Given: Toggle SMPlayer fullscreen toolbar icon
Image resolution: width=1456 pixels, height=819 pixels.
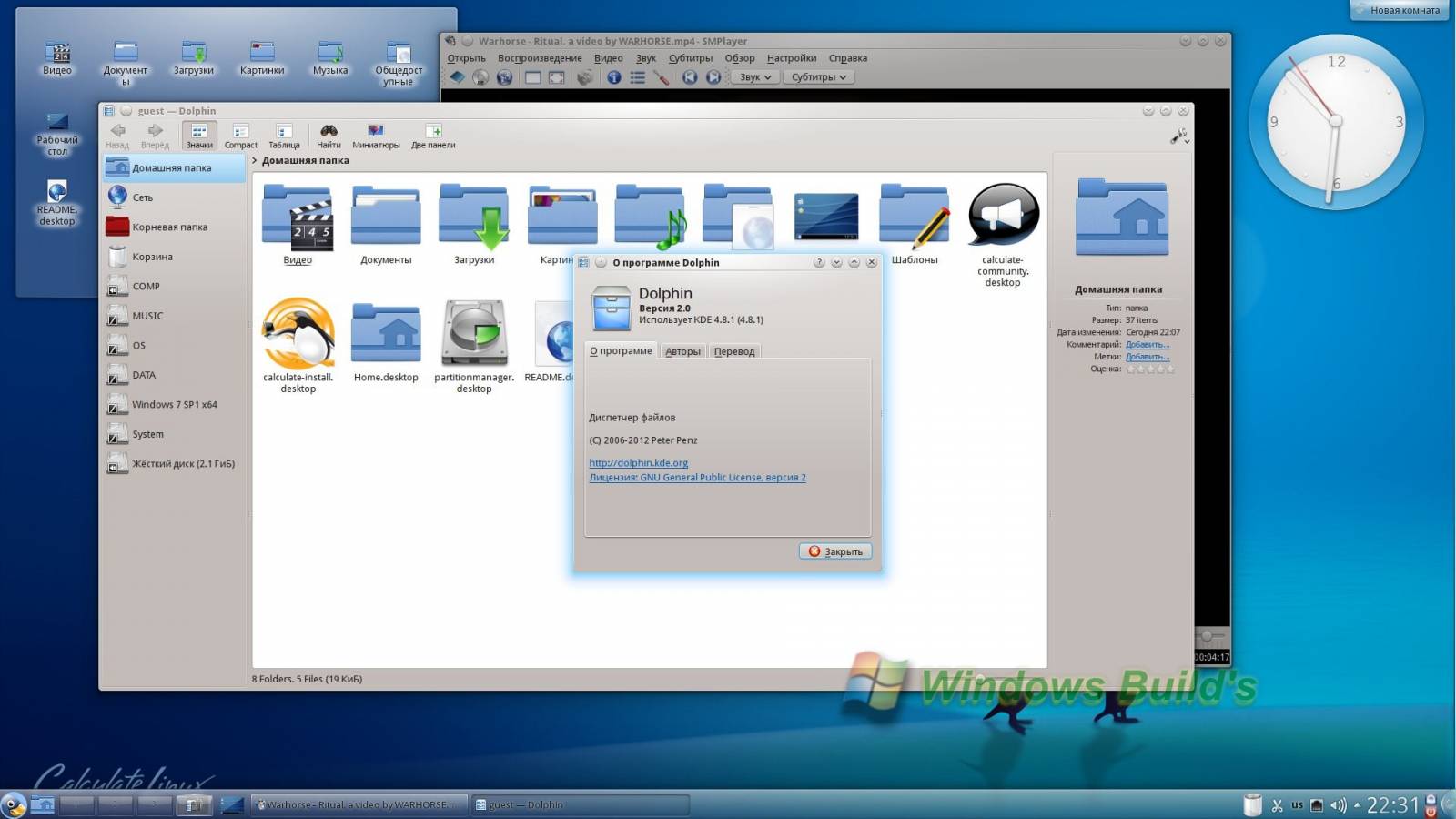Looking at the screenshot, I should coord(556,77).
